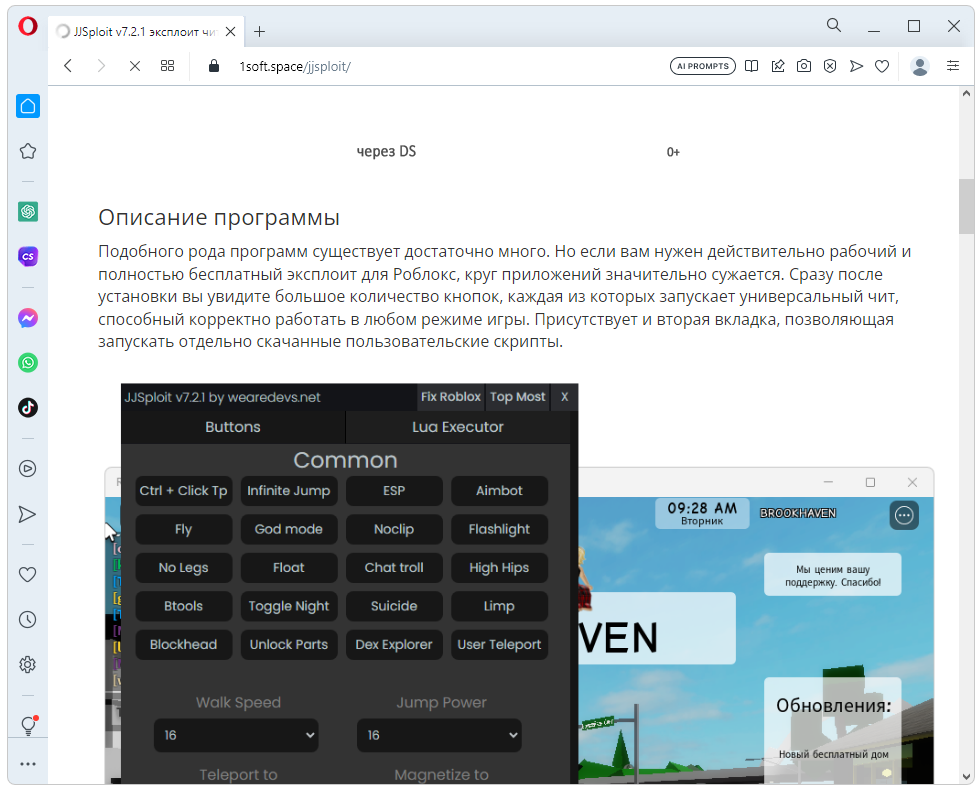The image size is (980, 788).
Task: Click the vertical scrollbar thumb
Action: [966, 206]
